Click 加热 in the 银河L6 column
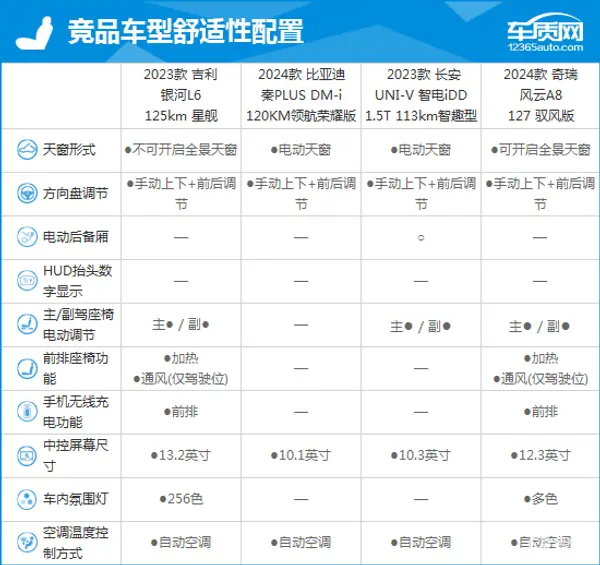This screenshot has width=600, height=565. (x=181, y=358)
